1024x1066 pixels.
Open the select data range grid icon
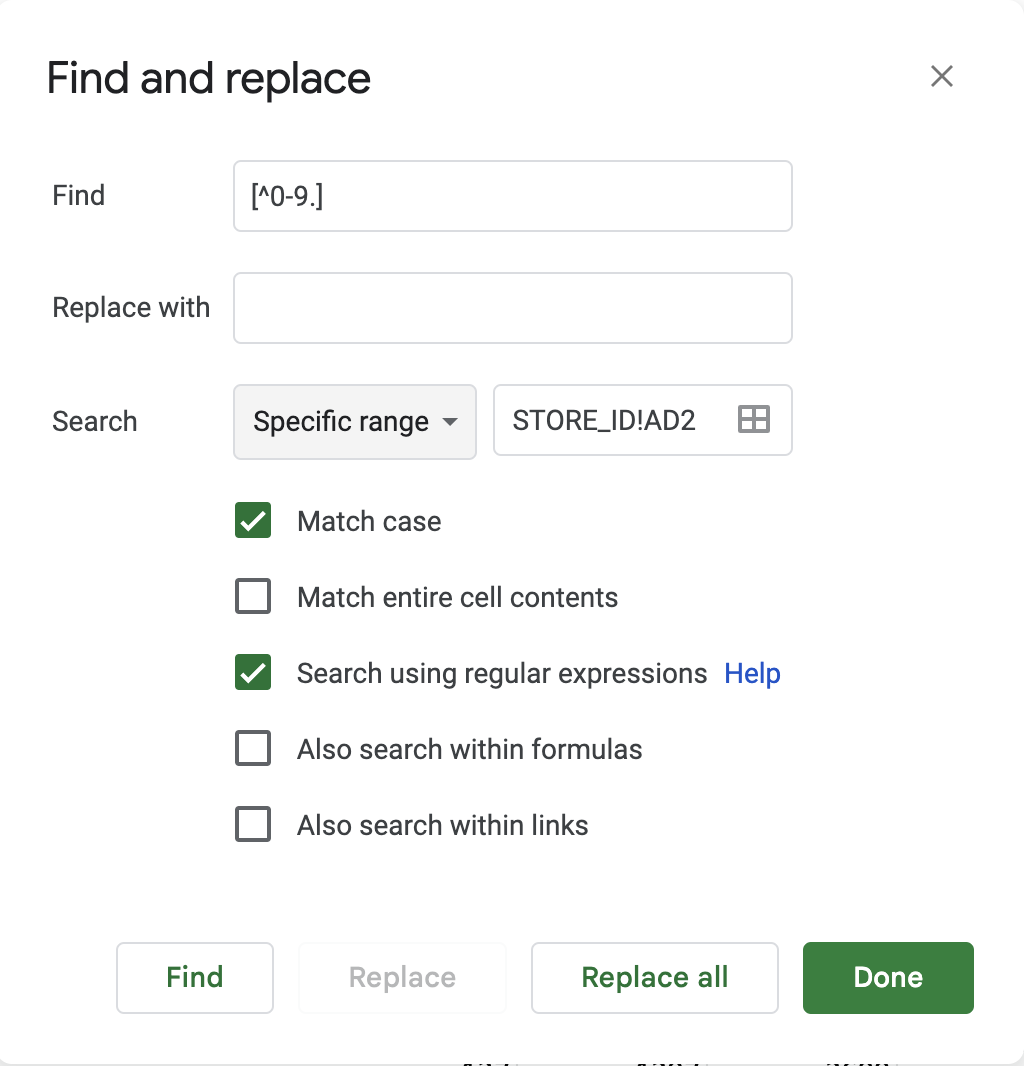tap(753, 419)
